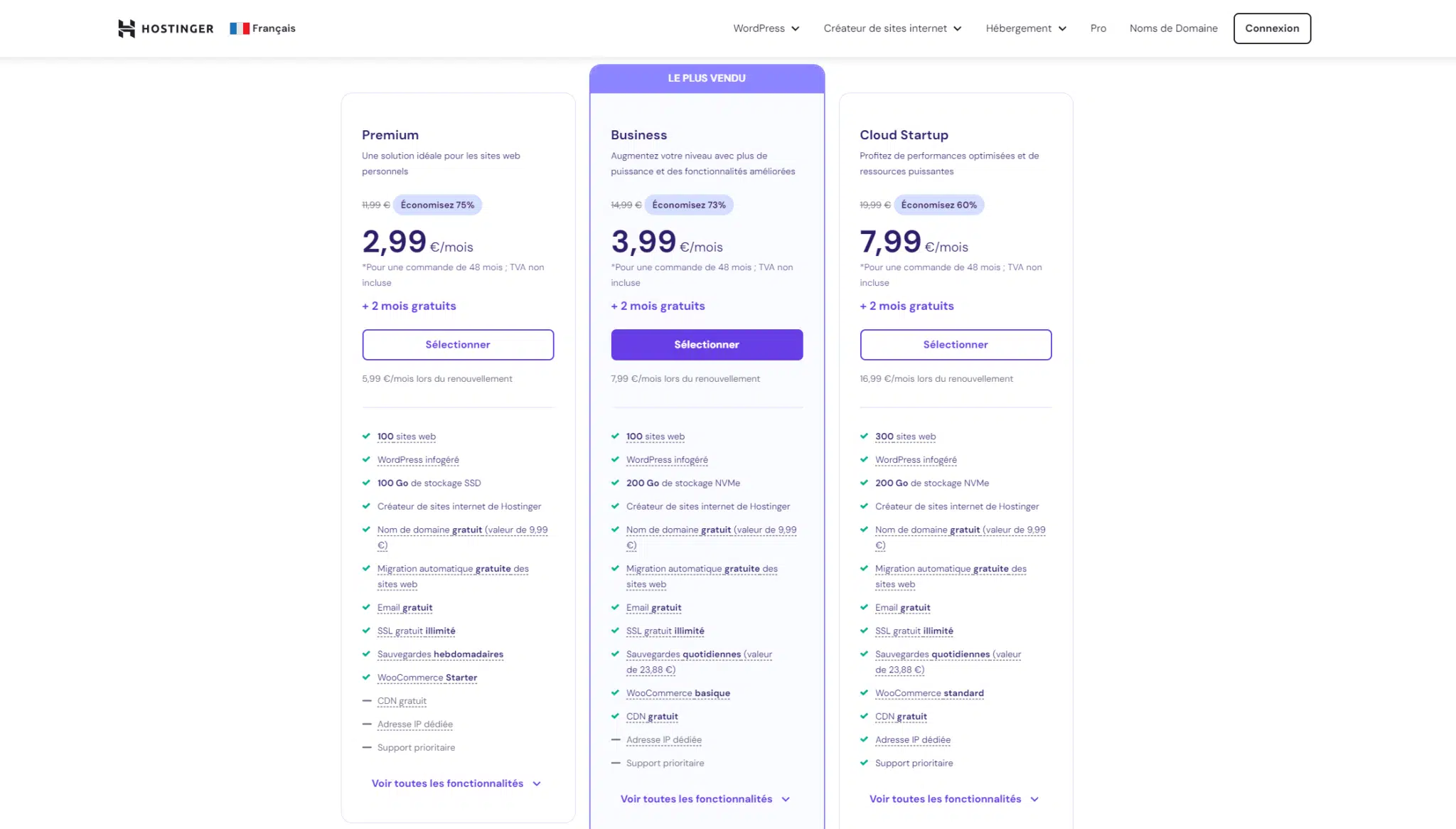Image resolution: width=1456 pixels, height=829 pixels.
Task: Click Business 'CDN gratuit' feature
Action: [652, 717]
